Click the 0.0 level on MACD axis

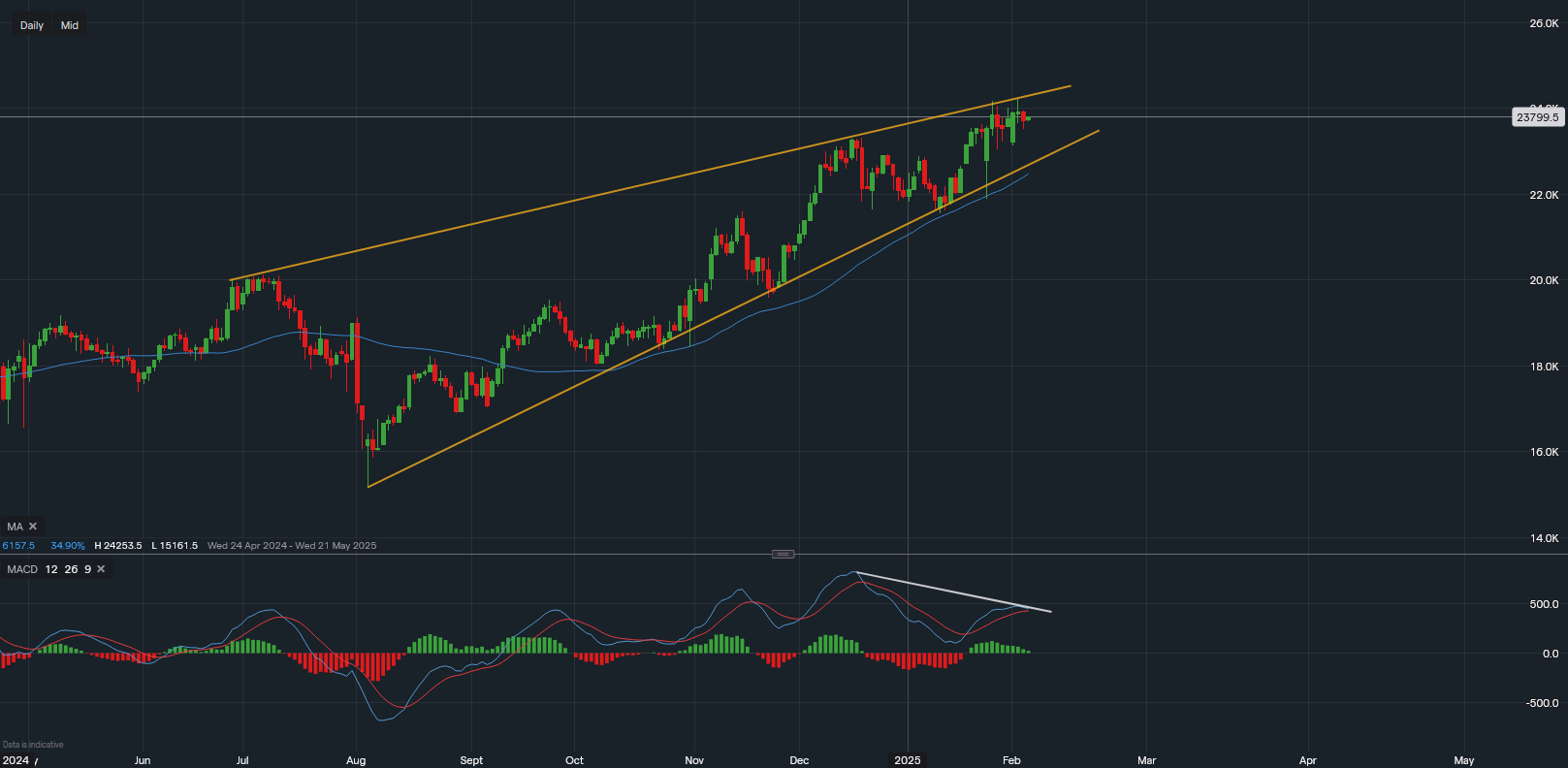pyautogui.click(x=1550, y=654)
